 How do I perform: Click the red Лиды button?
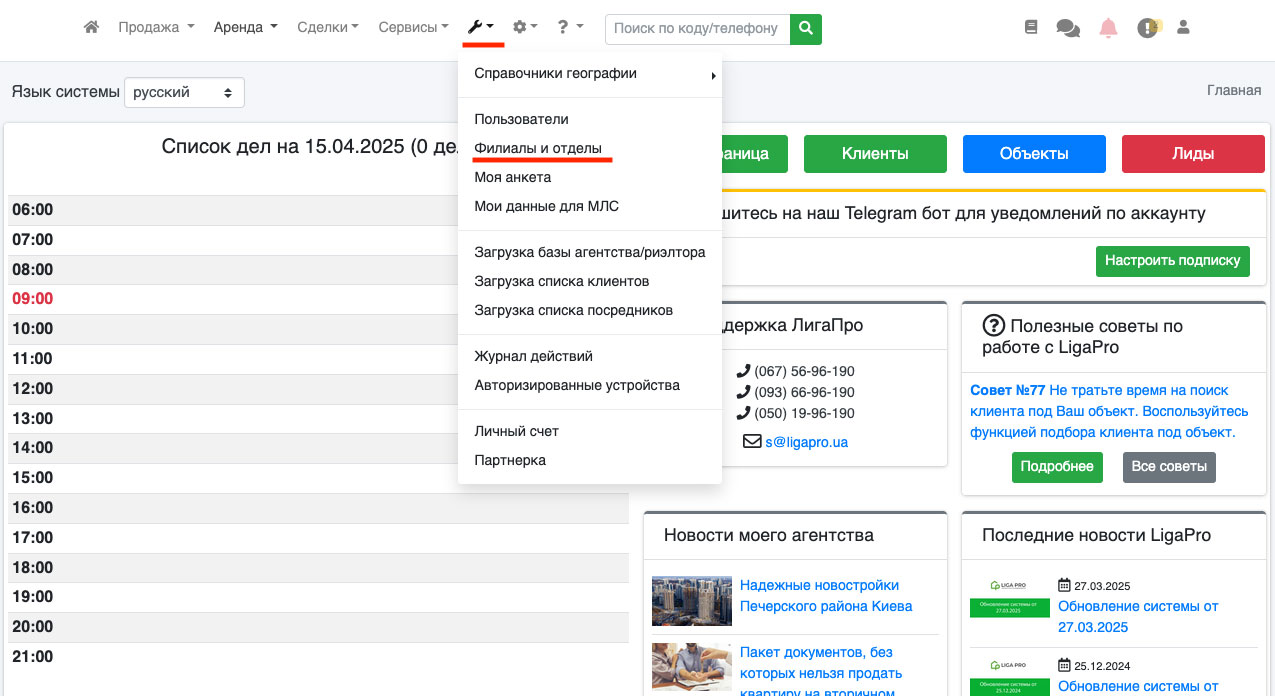tap(1192, 154)
